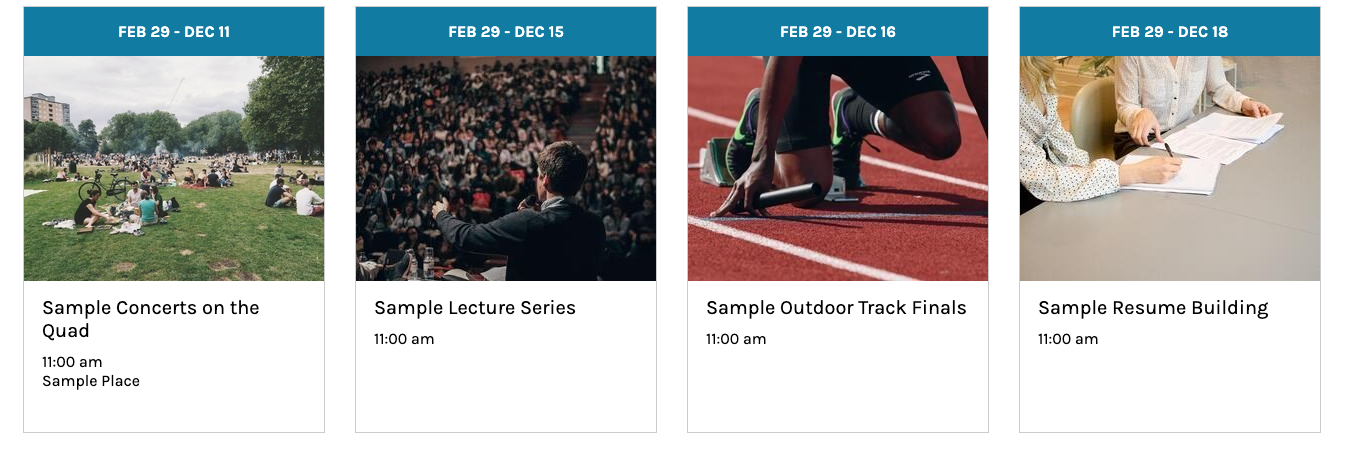Viewport: 1364px width, 463px height.
Task: Open the lecture hall audience photo
Action: (506, 168)
